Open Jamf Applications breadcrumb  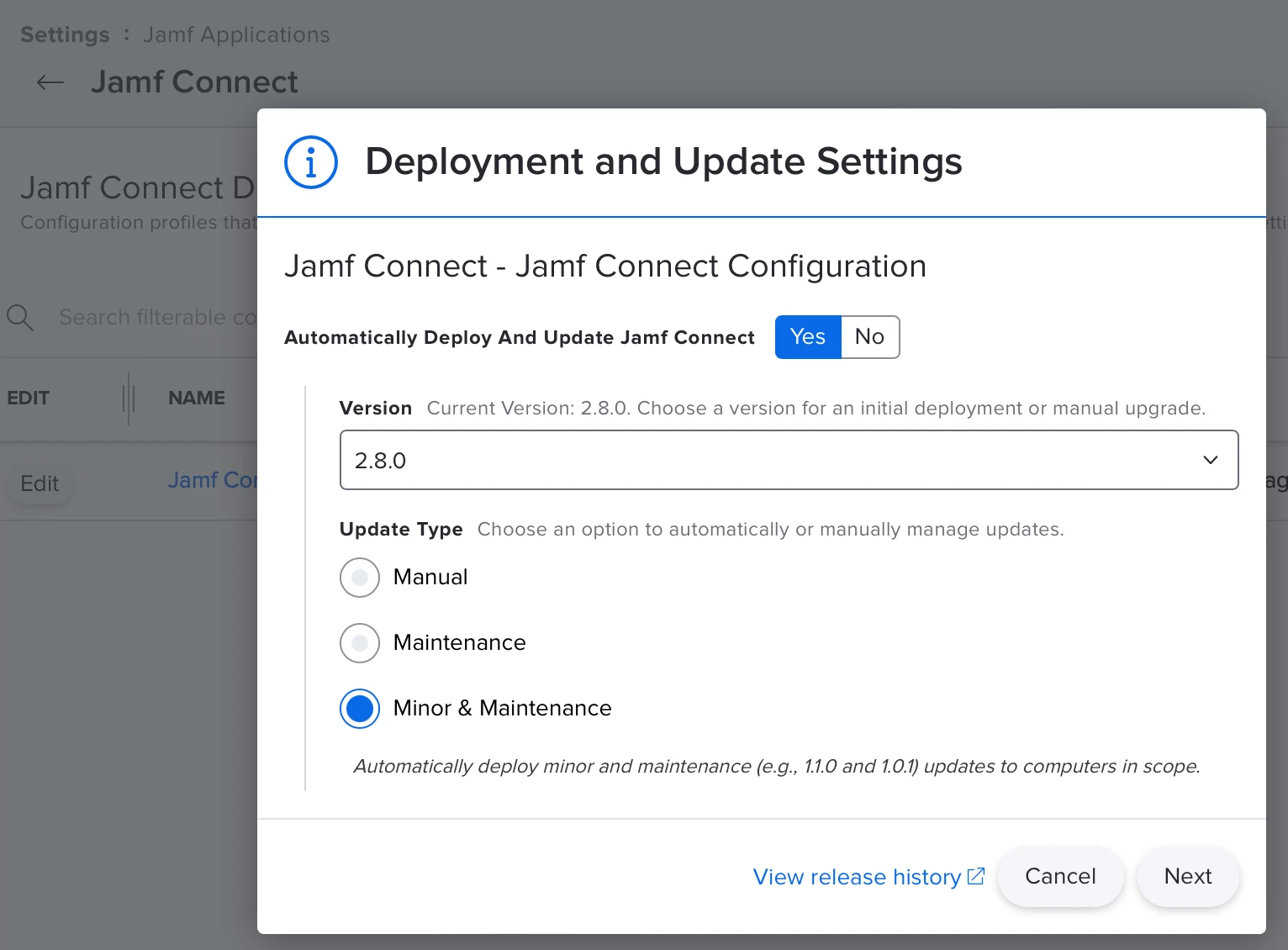click(x=236, y=34)
